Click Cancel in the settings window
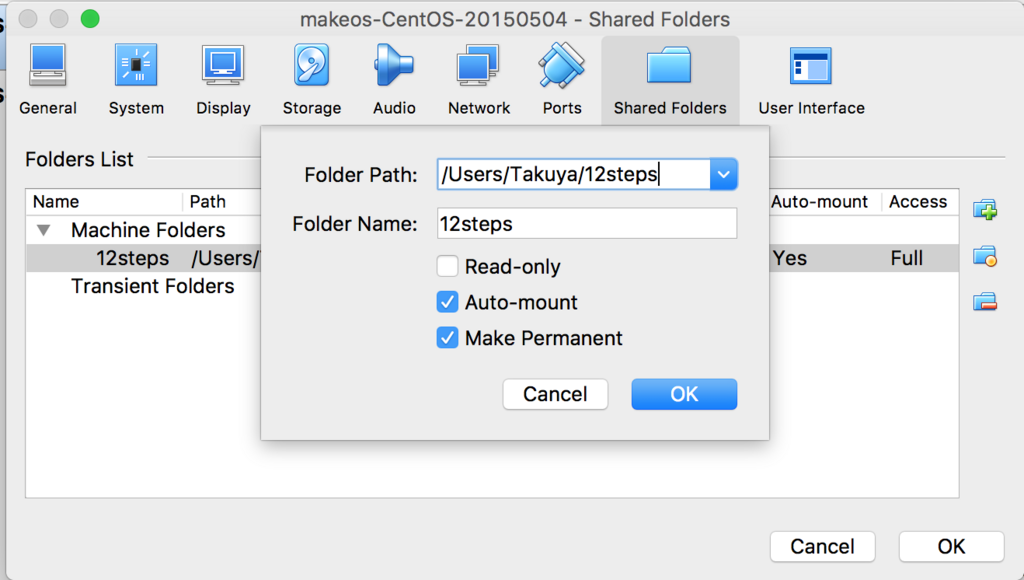The width and height of the screenshot is (1024, 580). point(822,546)
